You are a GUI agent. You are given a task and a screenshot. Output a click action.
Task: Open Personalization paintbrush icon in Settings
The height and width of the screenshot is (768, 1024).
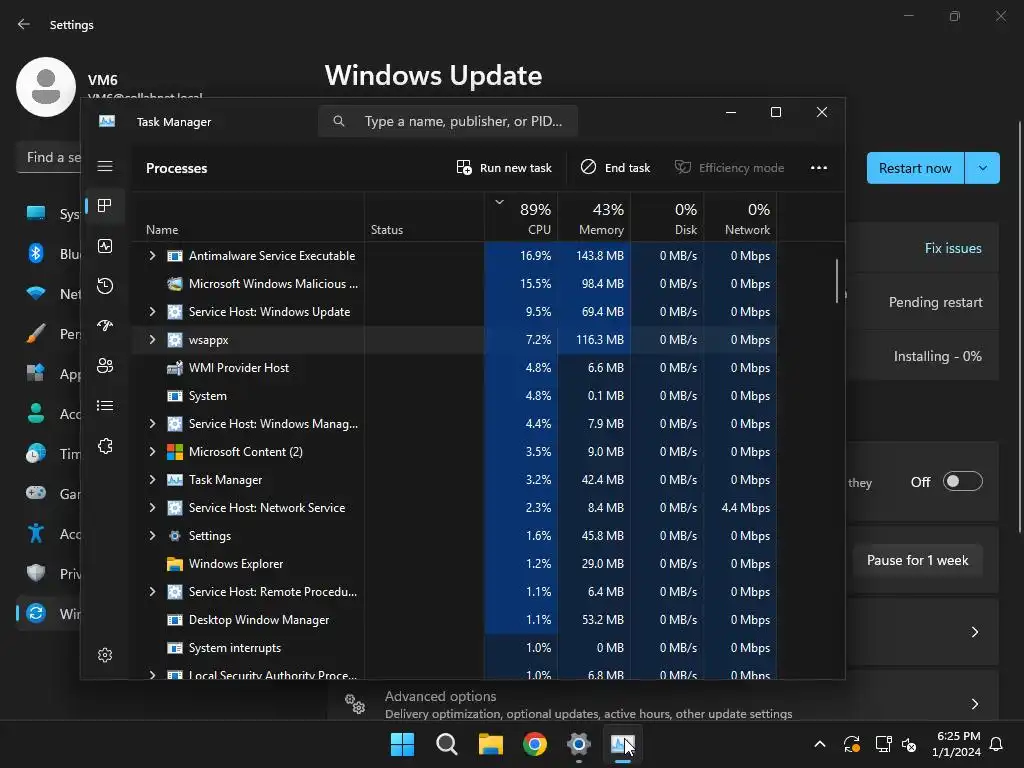36,334
